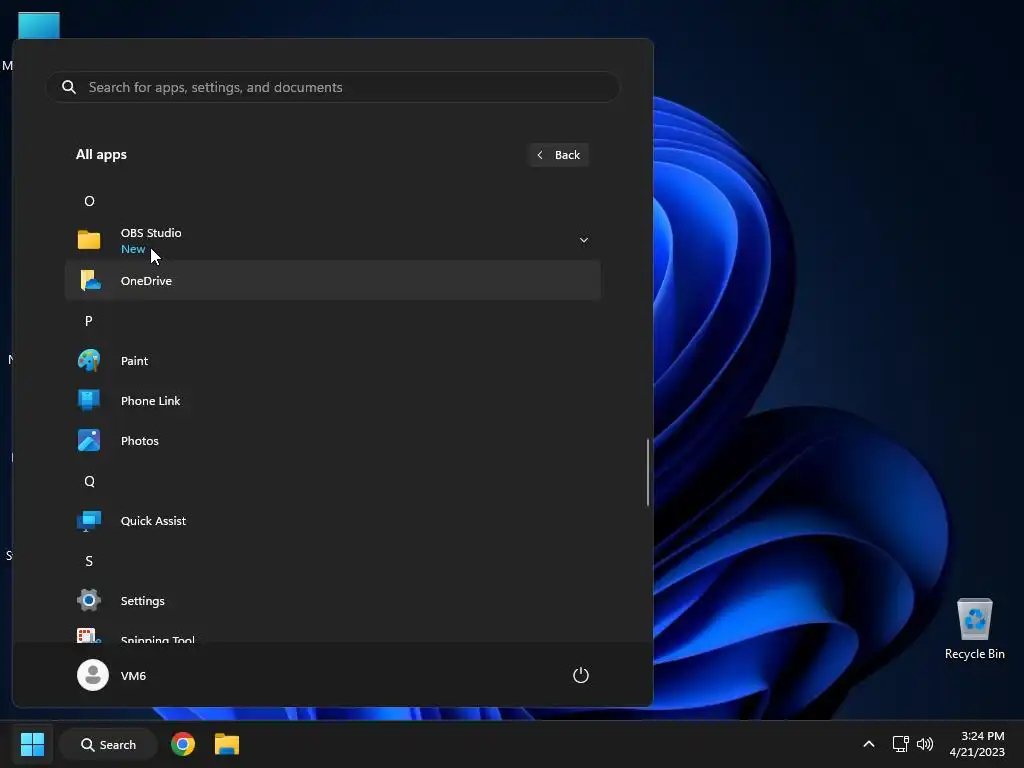
Task: Click the letter S section header
Action: tap(89, 561)
